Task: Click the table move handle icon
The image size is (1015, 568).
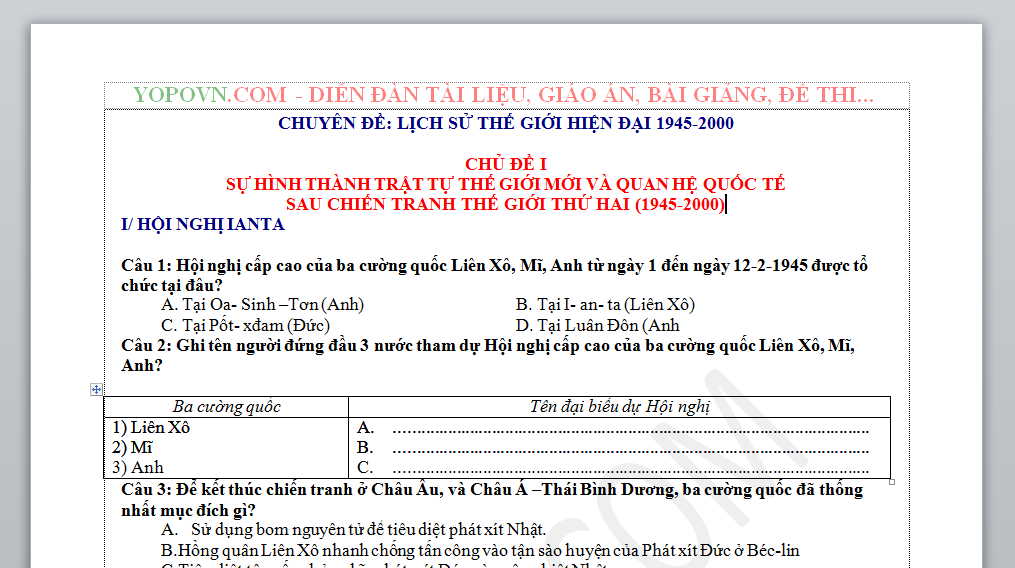Action: (x=97, y=389)
